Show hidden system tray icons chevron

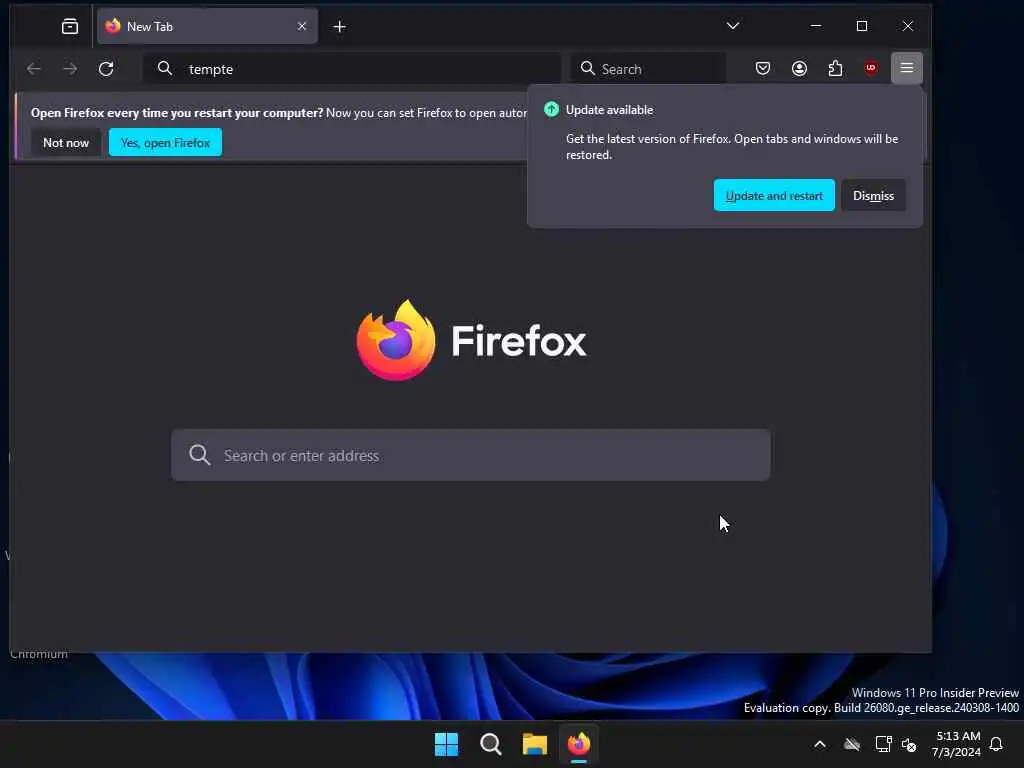coord(820,744)
